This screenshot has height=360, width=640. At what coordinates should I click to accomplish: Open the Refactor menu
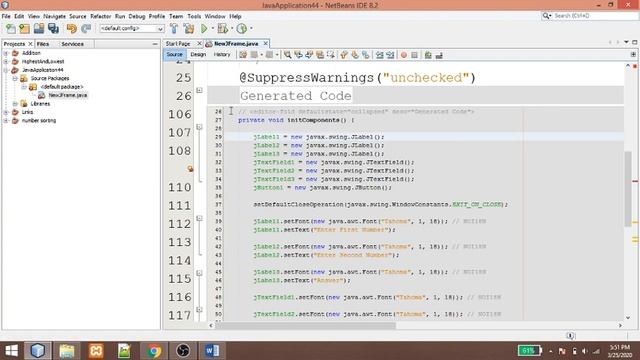100,16
